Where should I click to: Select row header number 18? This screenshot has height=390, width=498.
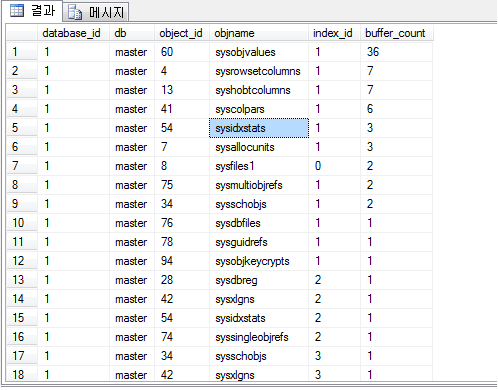22,375
